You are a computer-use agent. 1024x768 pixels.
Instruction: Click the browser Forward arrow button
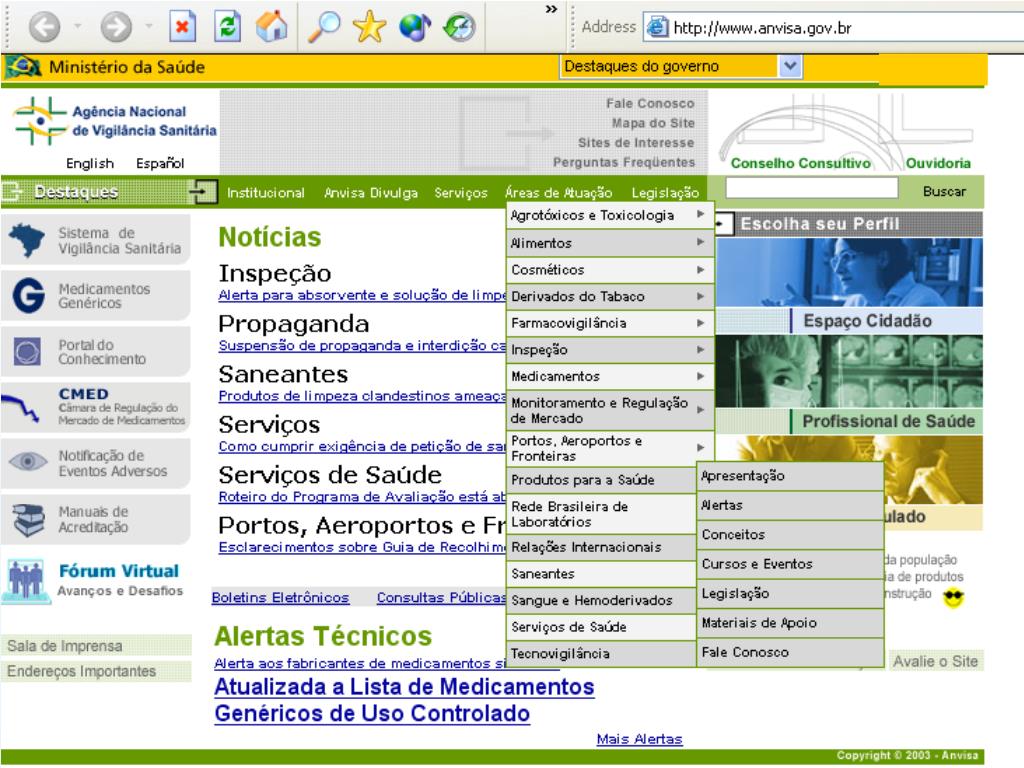(116, 27)
